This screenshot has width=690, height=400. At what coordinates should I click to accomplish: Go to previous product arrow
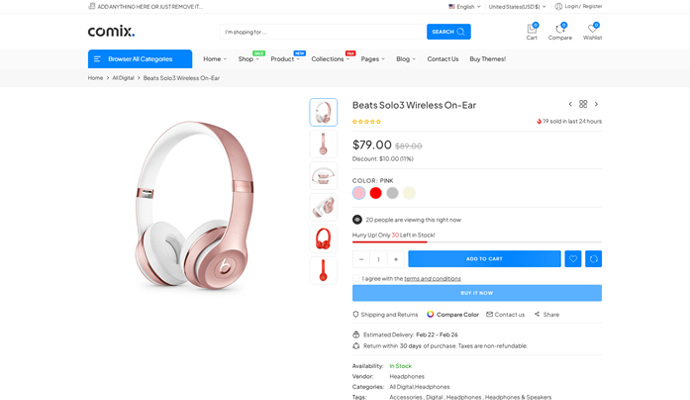[571, 104]
